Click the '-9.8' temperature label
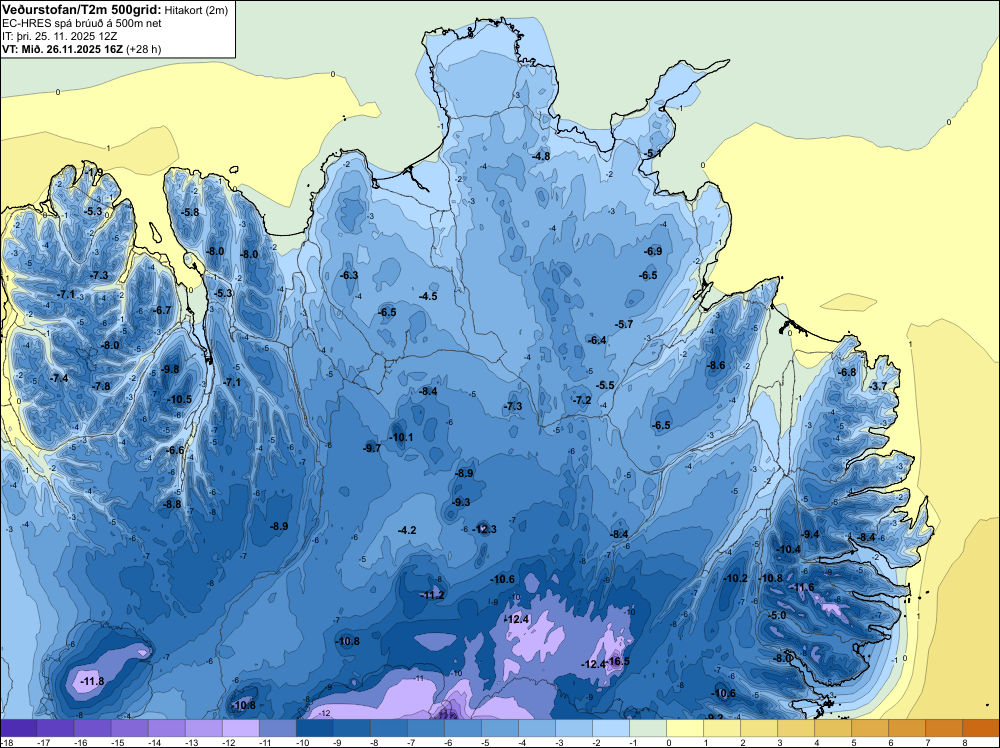This screenshot has width=1000, height=748. (x=170, y=369)
